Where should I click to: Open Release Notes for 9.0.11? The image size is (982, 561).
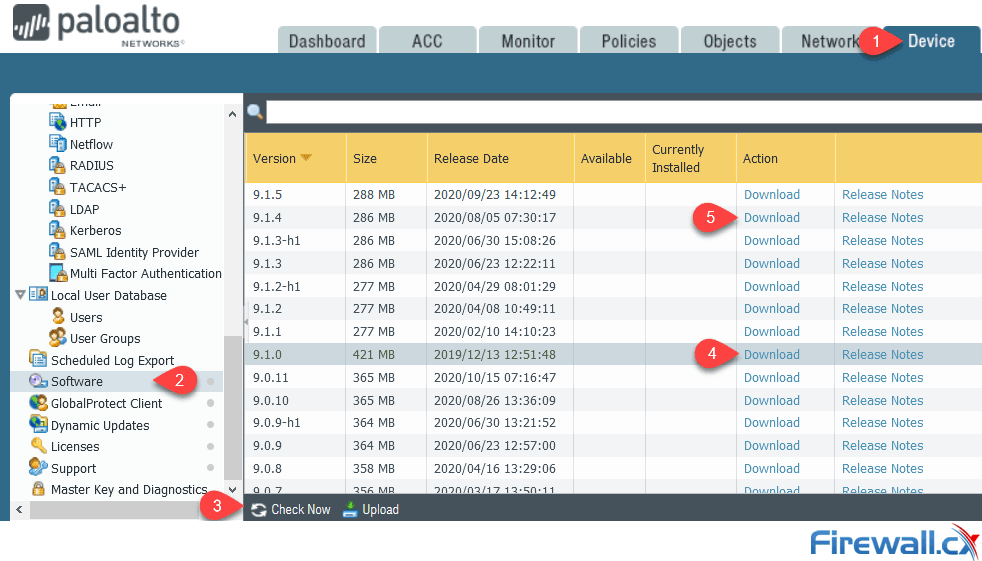(882, 378)
